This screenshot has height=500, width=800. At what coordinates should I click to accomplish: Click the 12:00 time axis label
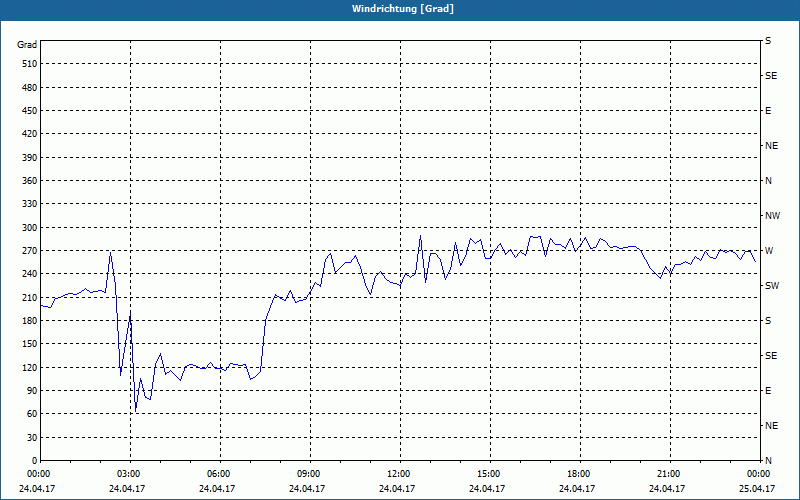[x=397, y=473]
